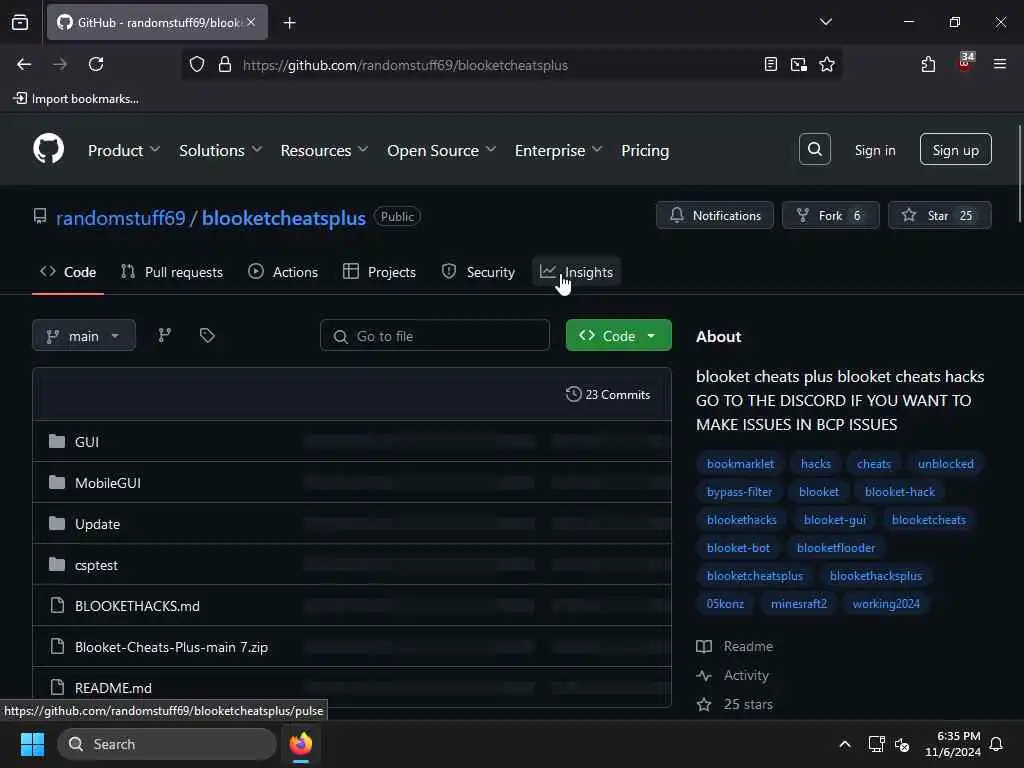This screenshot has width=1024, height=768.
Task: Open the GUI folder
Action: coord(86,441)
